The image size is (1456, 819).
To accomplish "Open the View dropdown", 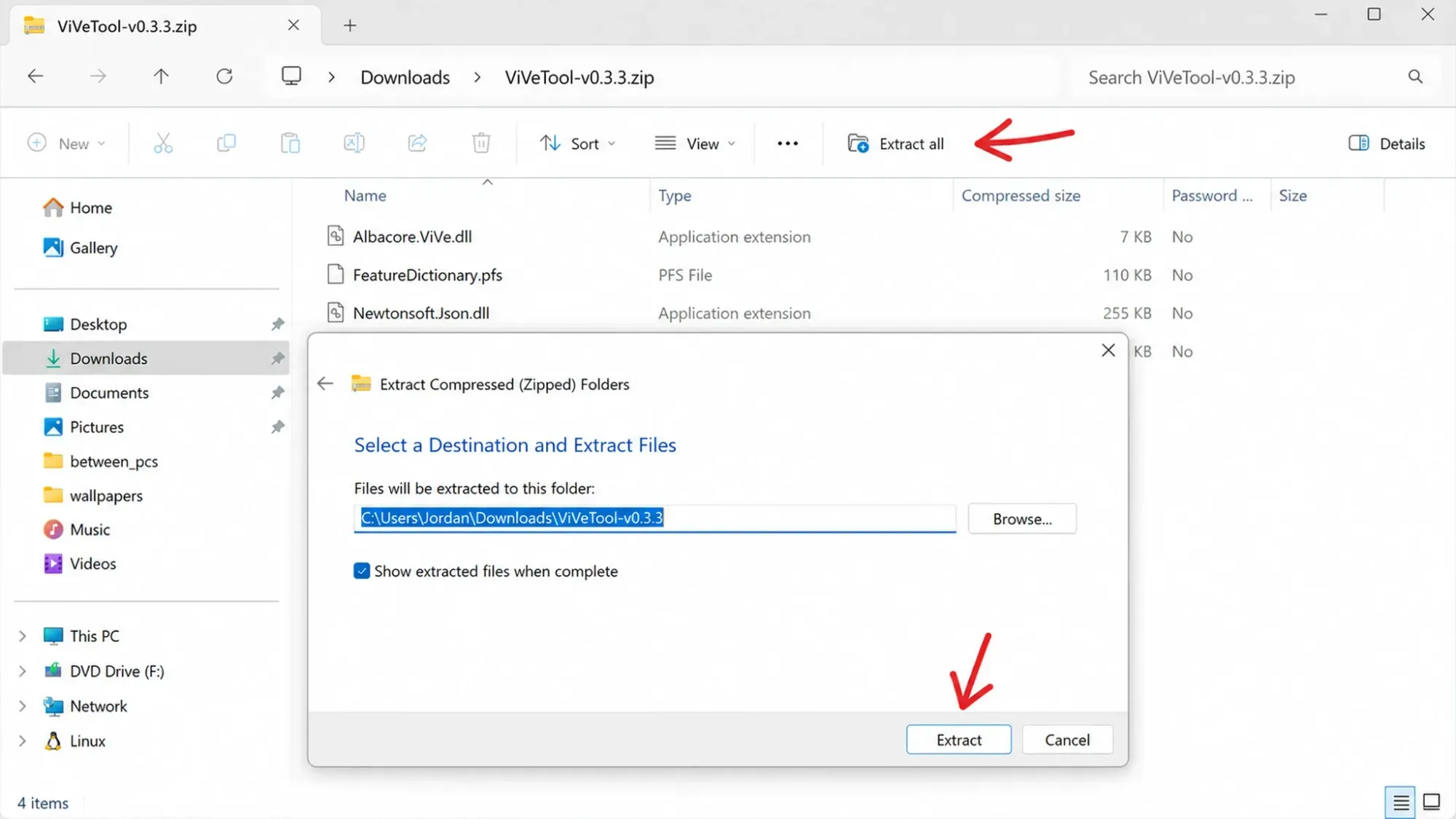I will (695, 143).
